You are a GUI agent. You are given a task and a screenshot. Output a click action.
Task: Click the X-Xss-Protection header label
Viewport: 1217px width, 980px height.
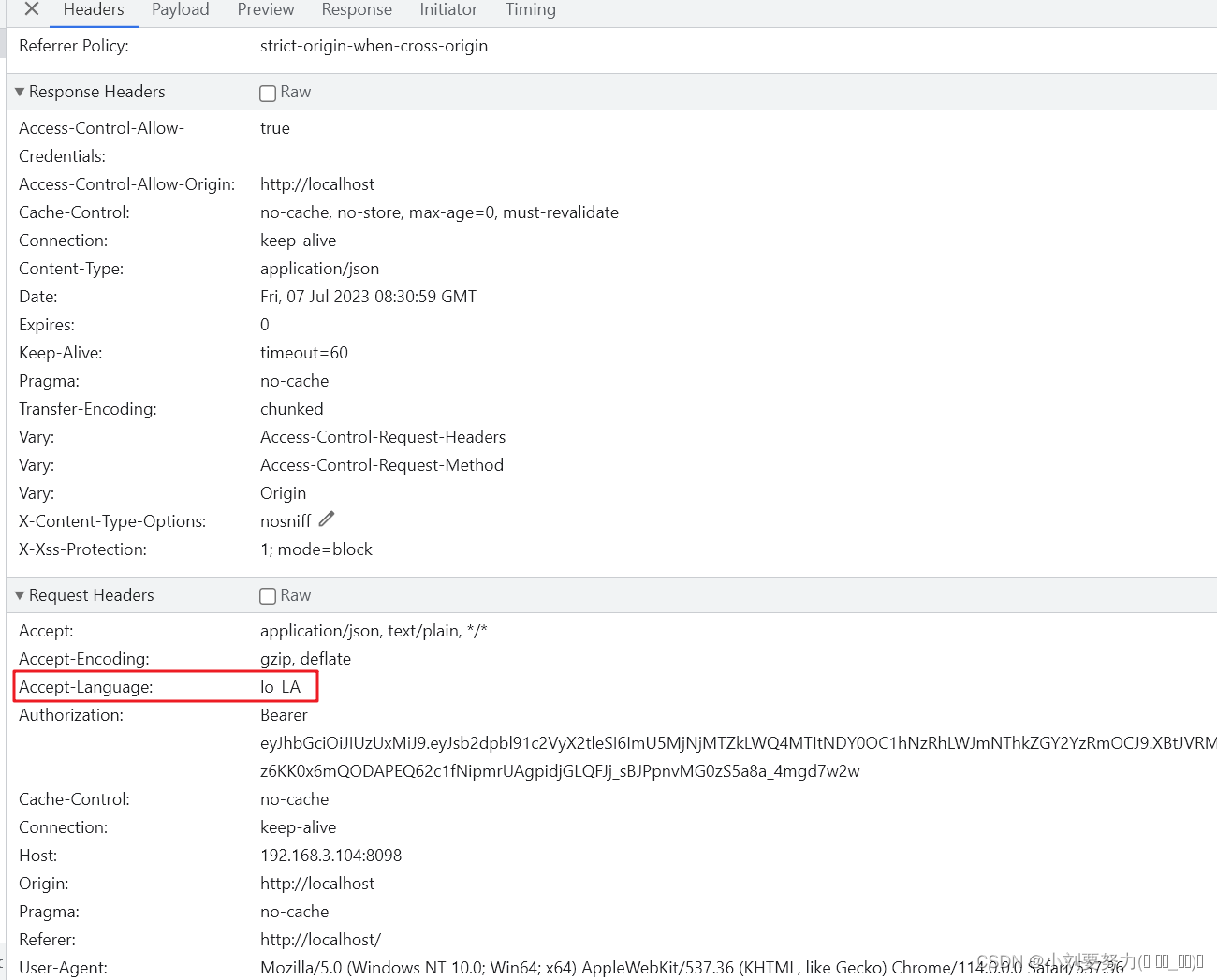click(82, 549)
